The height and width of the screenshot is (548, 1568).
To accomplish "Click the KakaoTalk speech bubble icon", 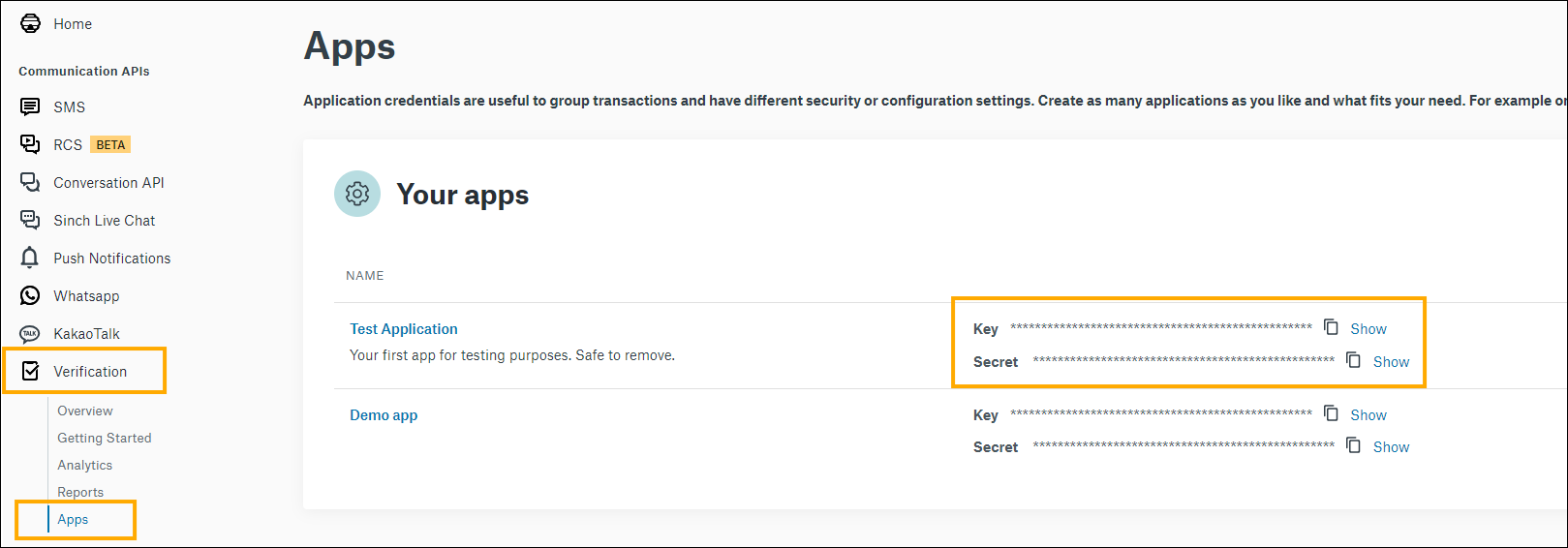I will point(30,334).
